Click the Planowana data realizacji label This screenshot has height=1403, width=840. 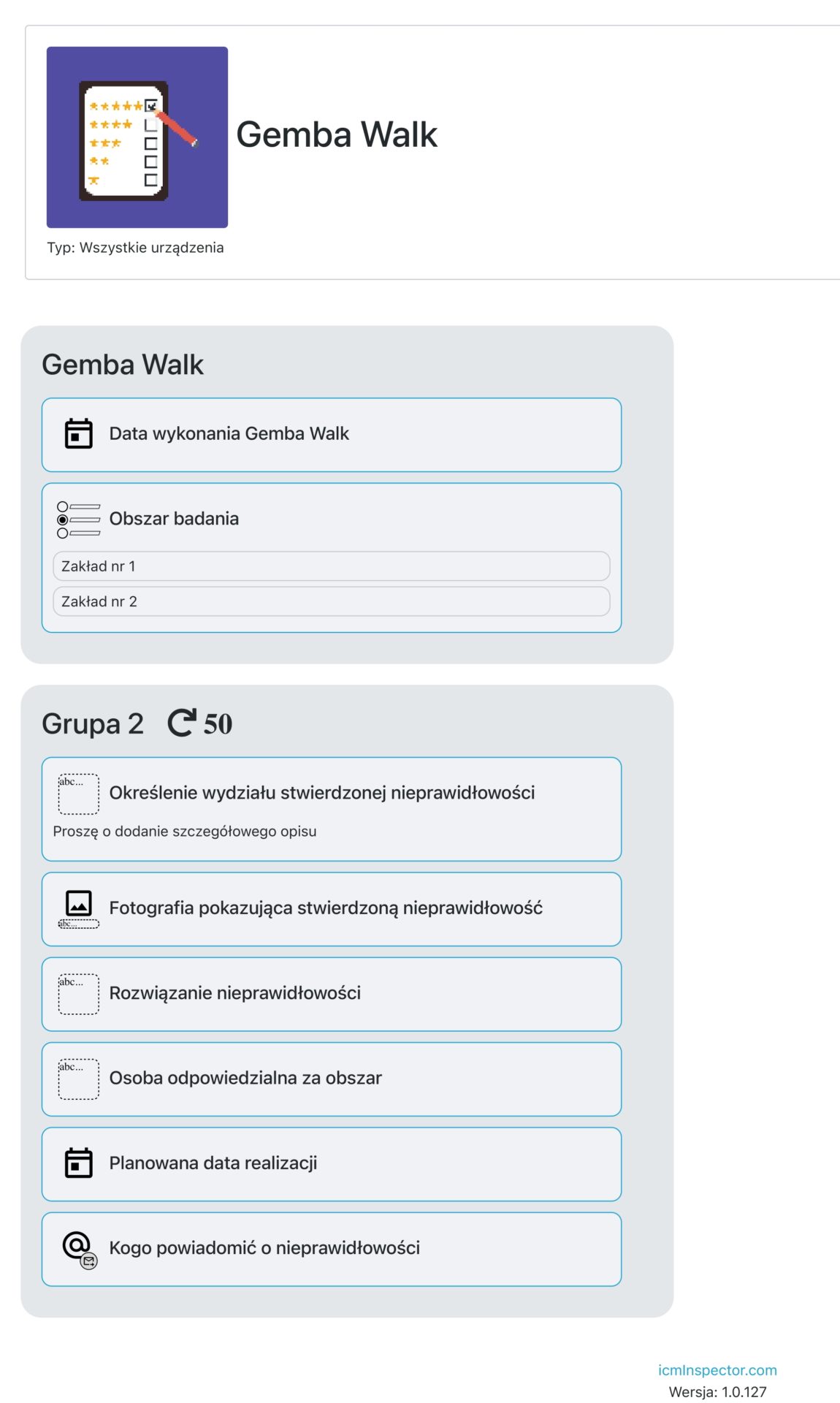213,1163
